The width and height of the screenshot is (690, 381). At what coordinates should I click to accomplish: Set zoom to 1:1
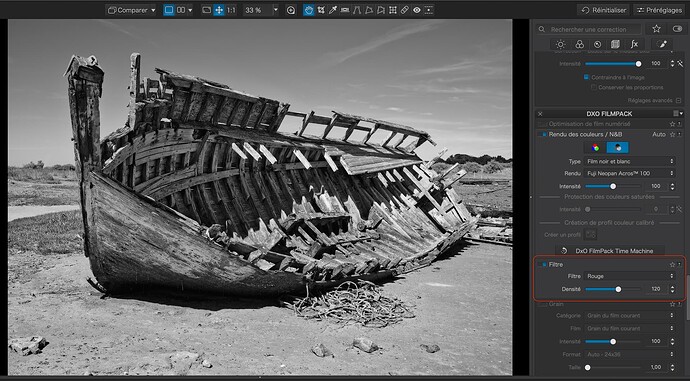click(x=231, y=10)
